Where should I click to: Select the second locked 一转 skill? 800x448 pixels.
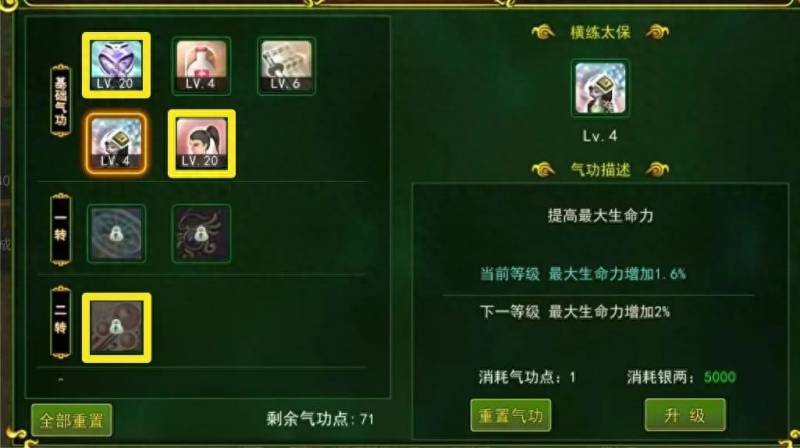coord(201,234)
